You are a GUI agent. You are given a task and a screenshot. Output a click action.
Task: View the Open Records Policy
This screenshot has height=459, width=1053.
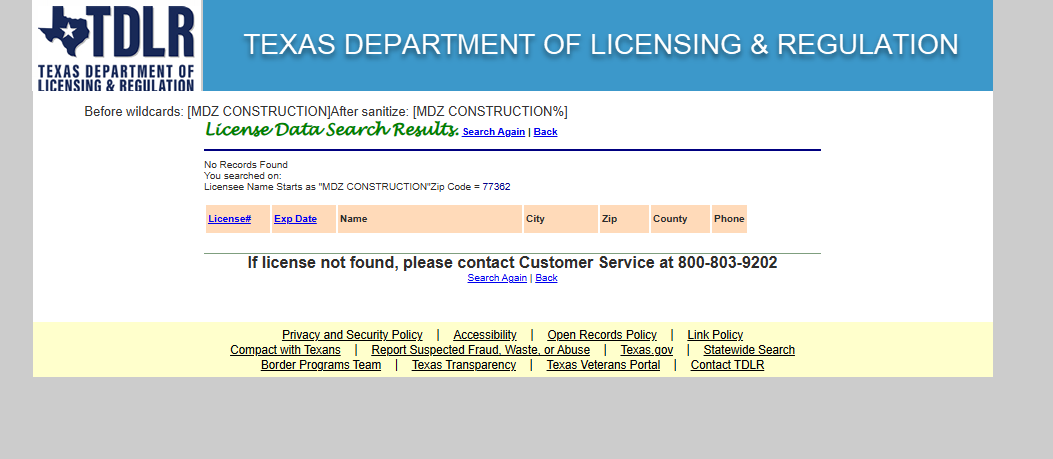tap(602, 335)
